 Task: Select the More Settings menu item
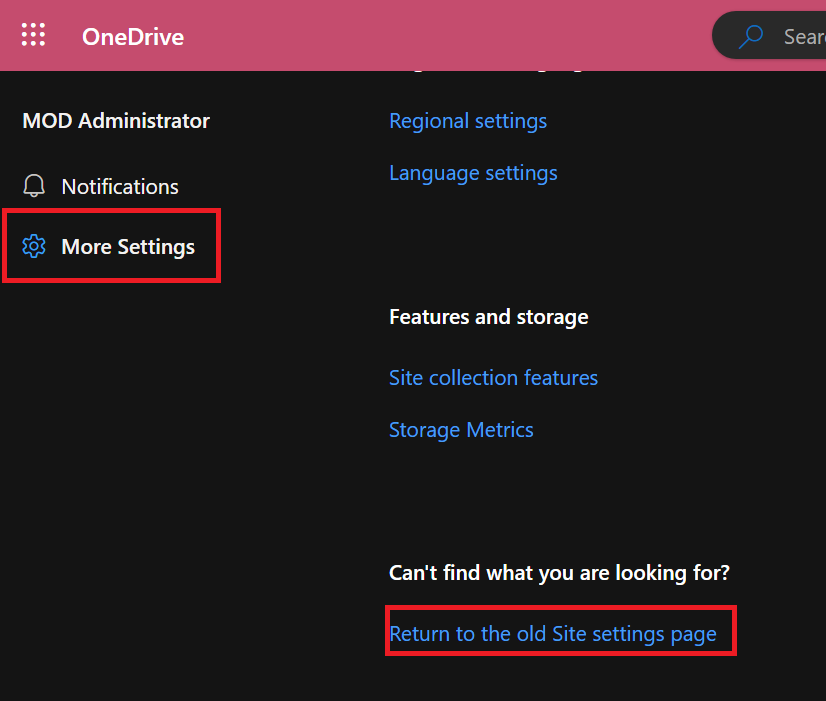tap(128, 247)
